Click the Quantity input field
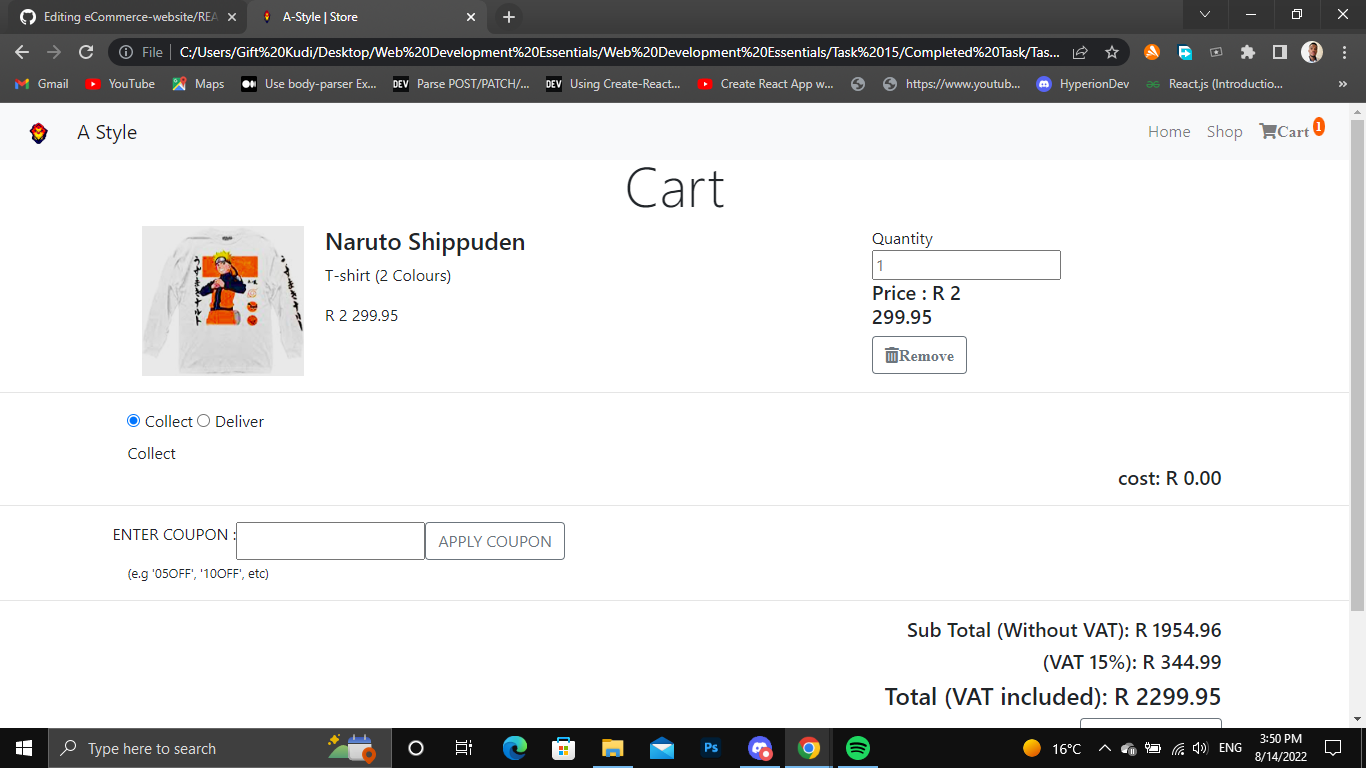The height and width of the screenshot is (768, 1366). (x=966, y=265)
